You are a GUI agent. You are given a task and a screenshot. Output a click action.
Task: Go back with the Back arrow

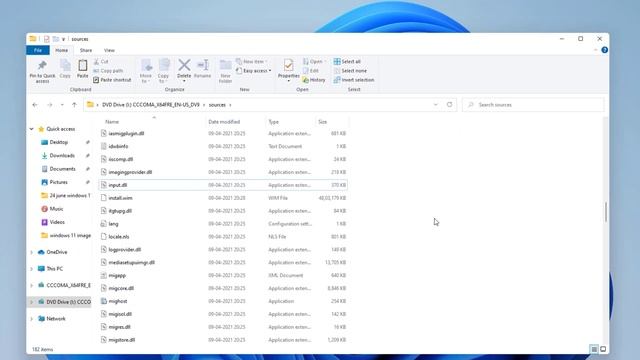(35, 105)
